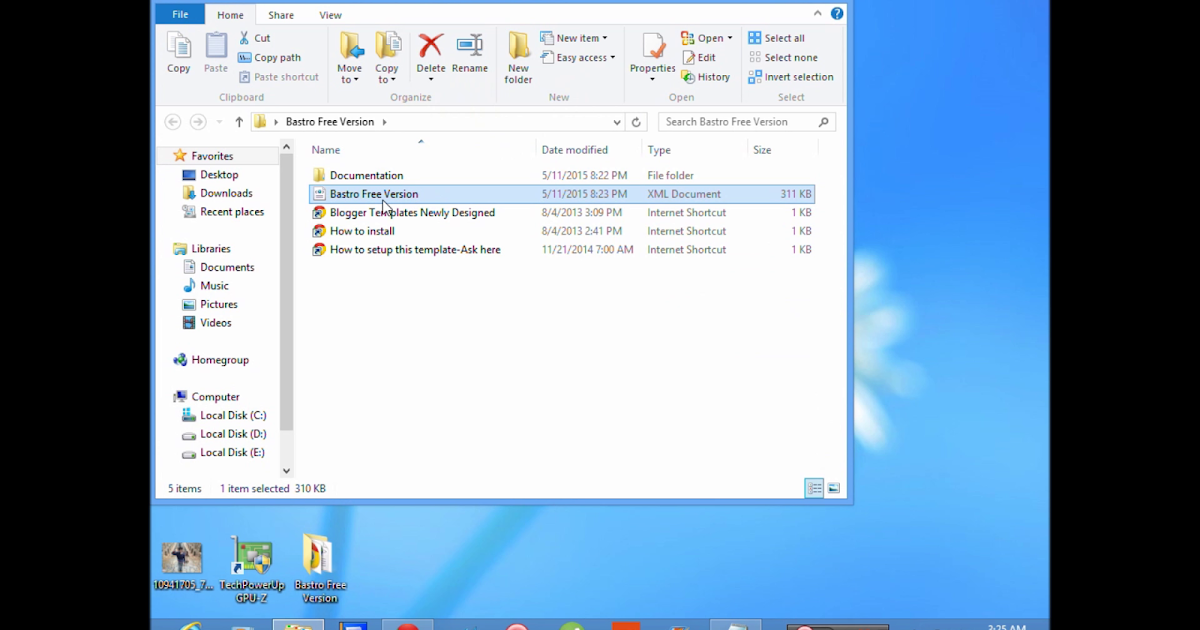Select TechPowerUp GPU-Z desktop shortcut
Image resolution: width=1200 pixels, height=630 pixels.
(252, 570)
